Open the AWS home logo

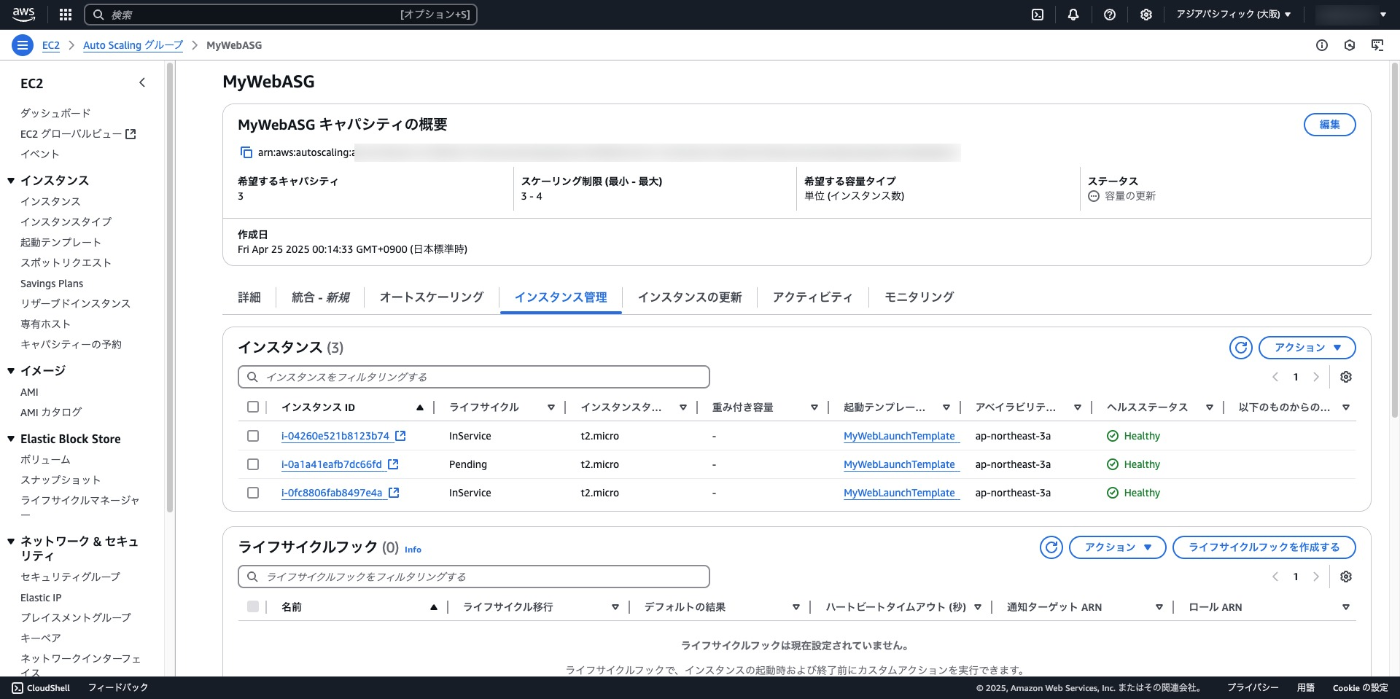pos(24,14)
